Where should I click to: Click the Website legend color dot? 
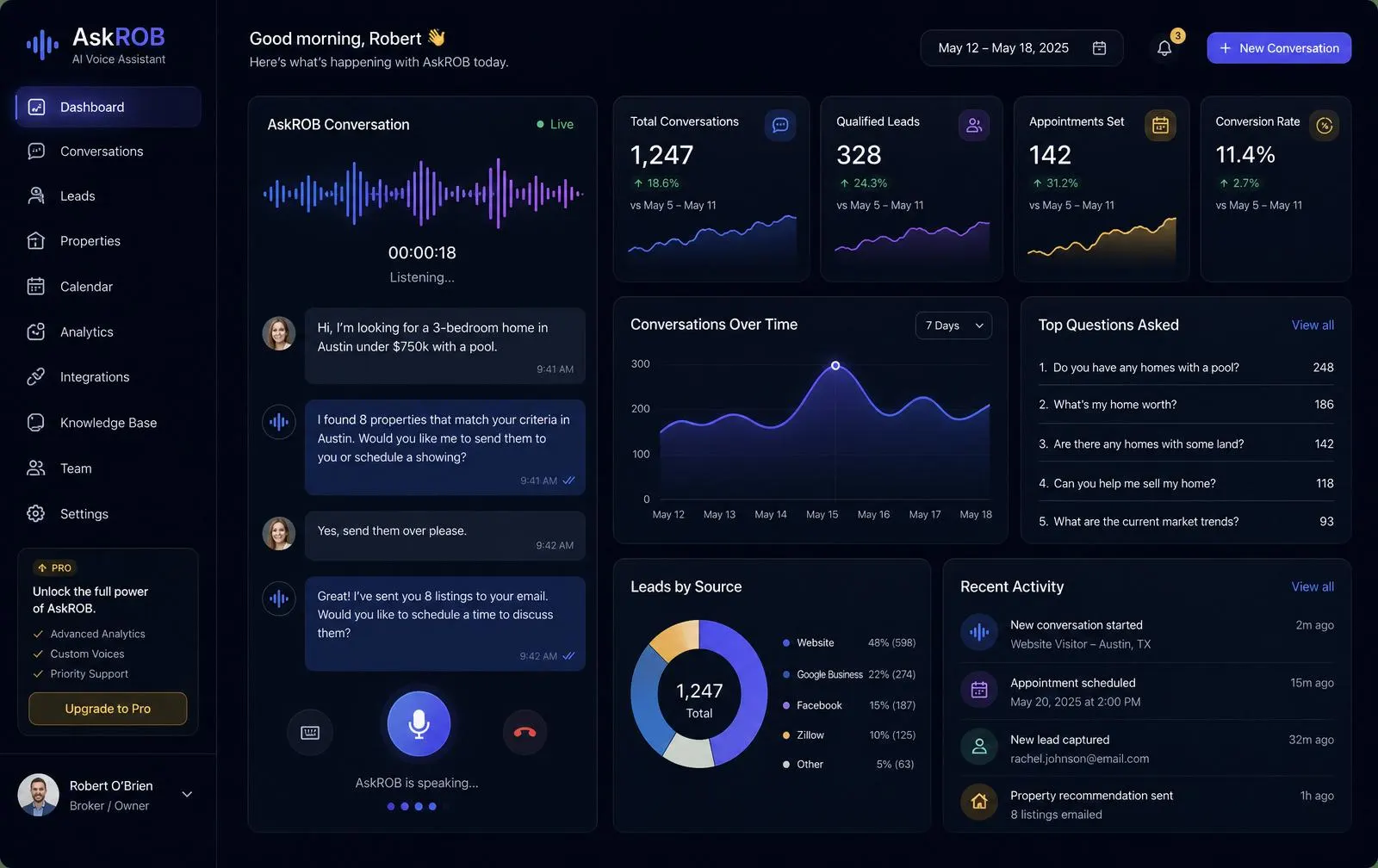(x=786, y=642)
